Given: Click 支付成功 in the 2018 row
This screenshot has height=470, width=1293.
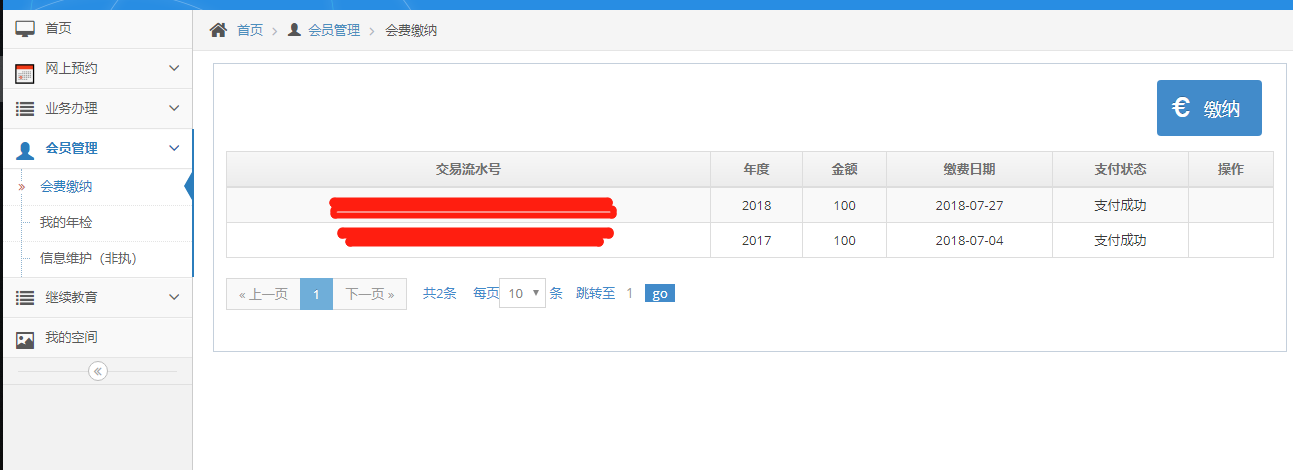Looking at the screenshot, I should (1120, 205).
